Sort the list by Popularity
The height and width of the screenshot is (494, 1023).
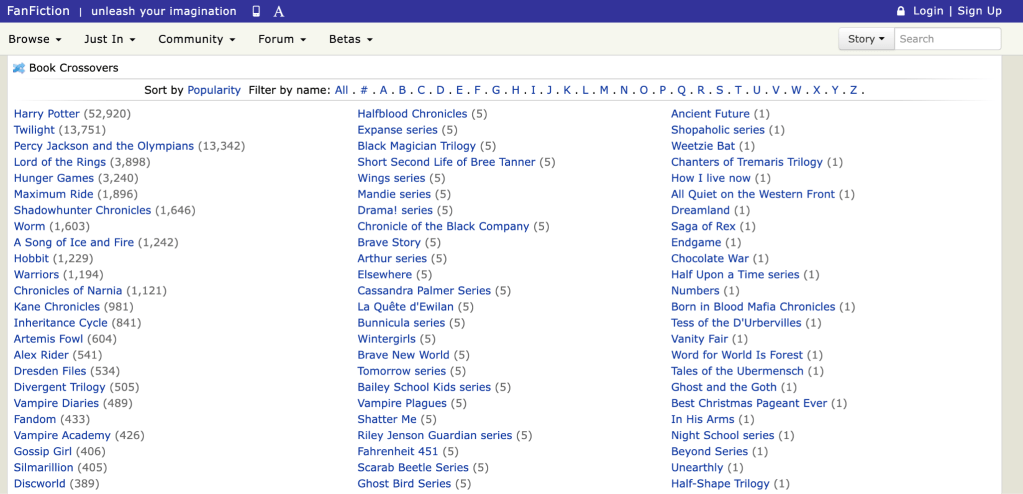(214, 90)
